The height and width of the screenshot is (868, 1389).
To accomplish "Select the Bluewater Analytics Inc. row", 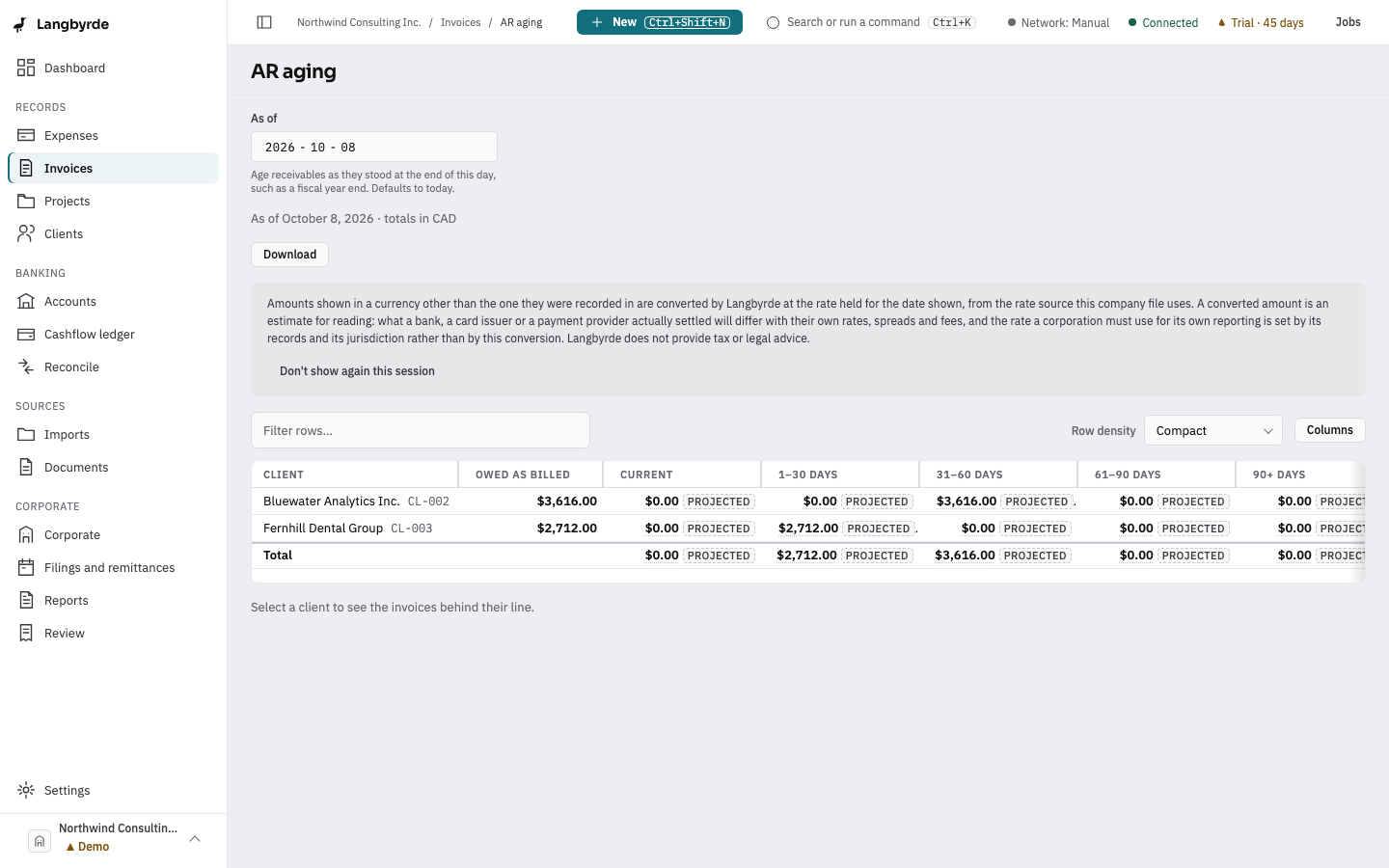I will pos(808,502).
